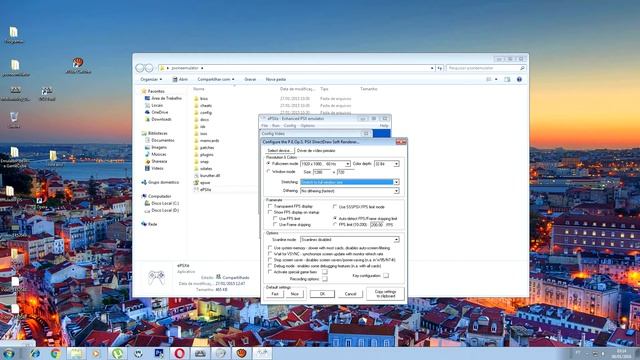The width and height of the screenshot is (640, 360).
Task: Open Opera browser from taskbar
Action: pyautogui.click(x=179, y=353)
